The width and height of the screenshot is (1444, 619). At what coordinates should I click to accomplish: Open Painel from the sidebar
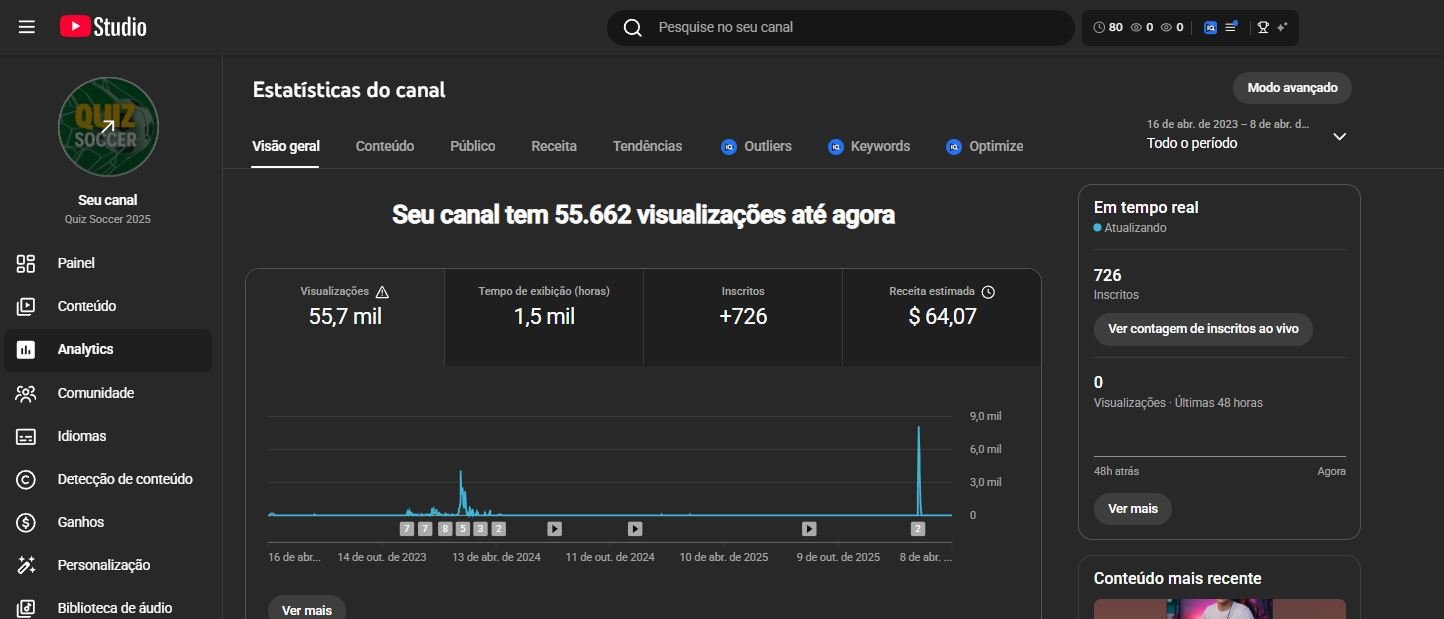tap(108, 263)
